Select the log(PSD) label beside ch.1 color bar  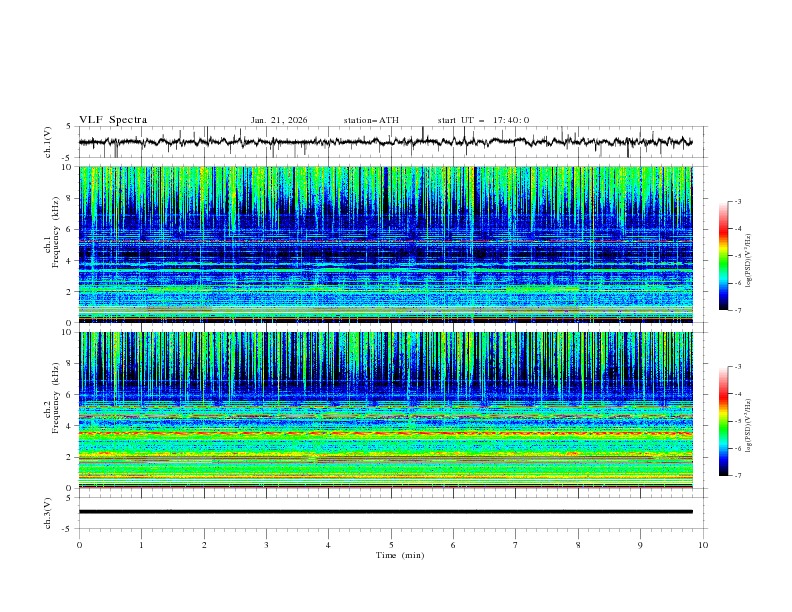749,261
